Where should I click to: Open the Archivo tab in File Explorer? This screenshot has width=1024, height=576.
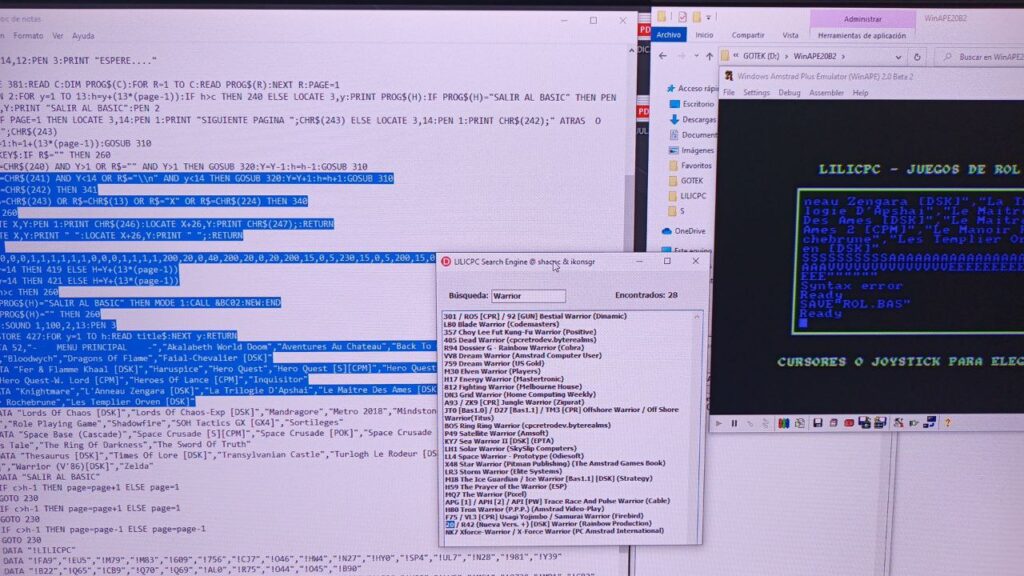tap(669, 35)
